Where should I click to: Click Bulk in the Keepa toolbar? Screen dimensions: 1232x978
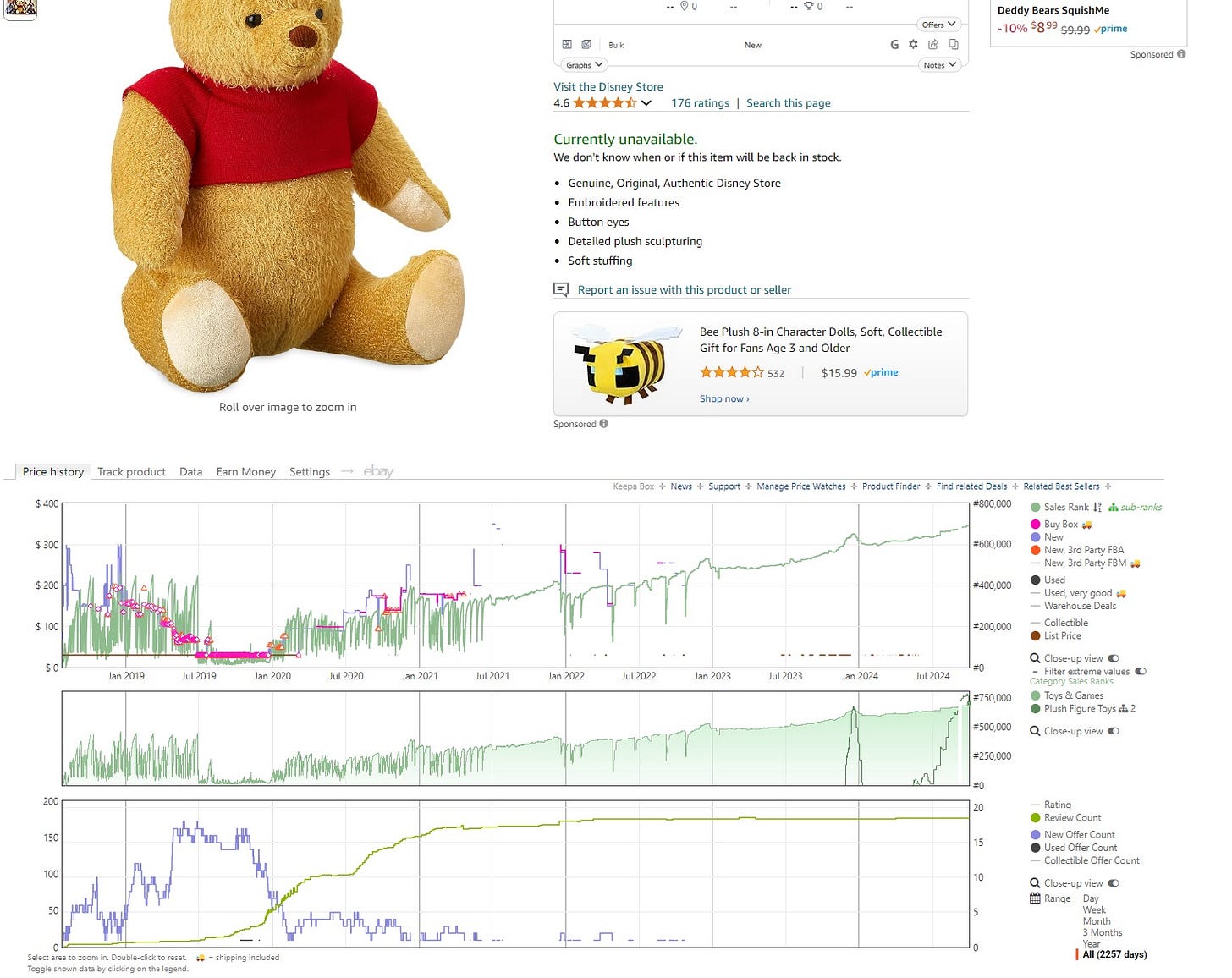coord(616,45)
